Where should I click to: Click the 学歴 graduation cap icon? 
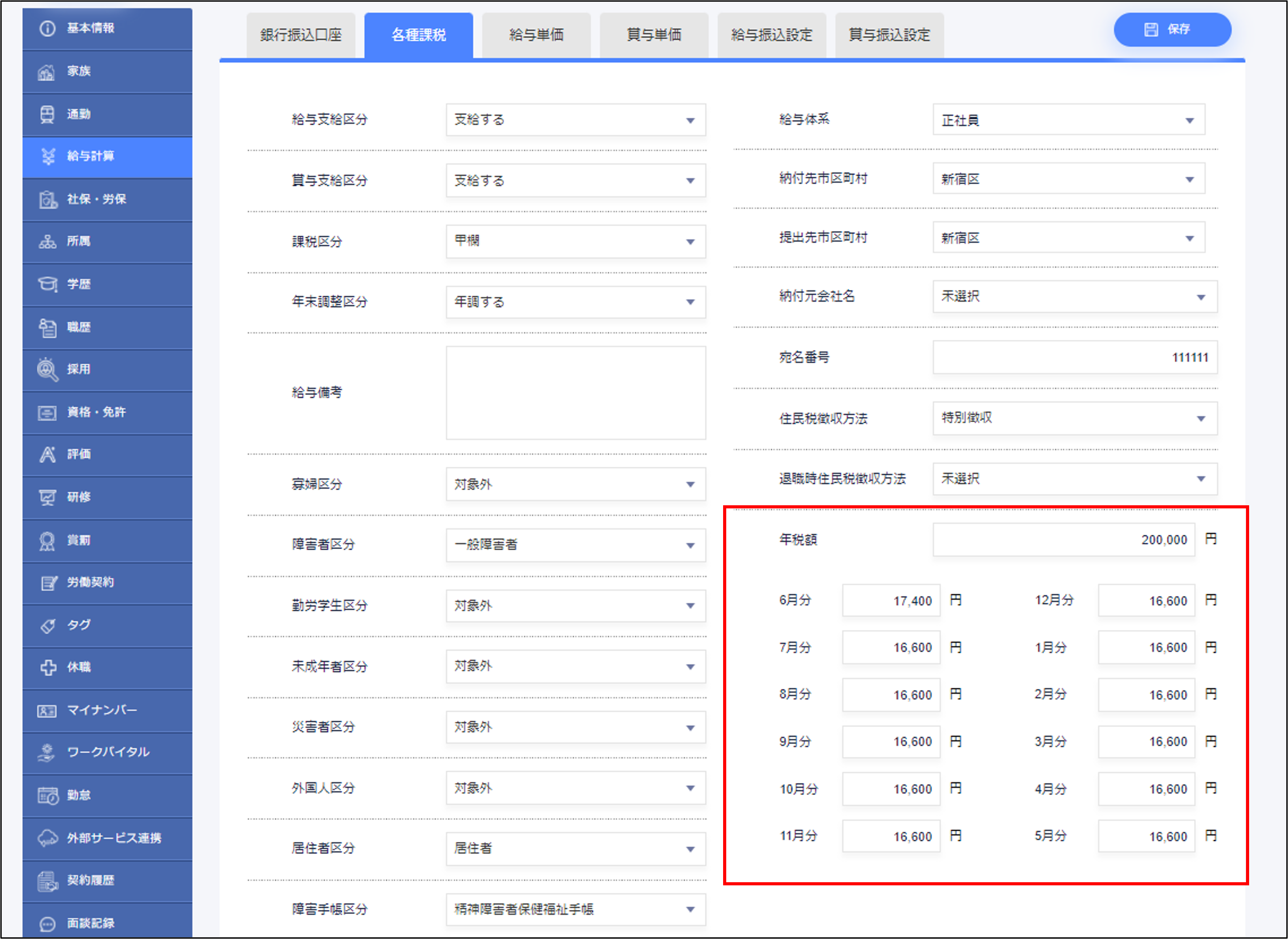(48, 284)
